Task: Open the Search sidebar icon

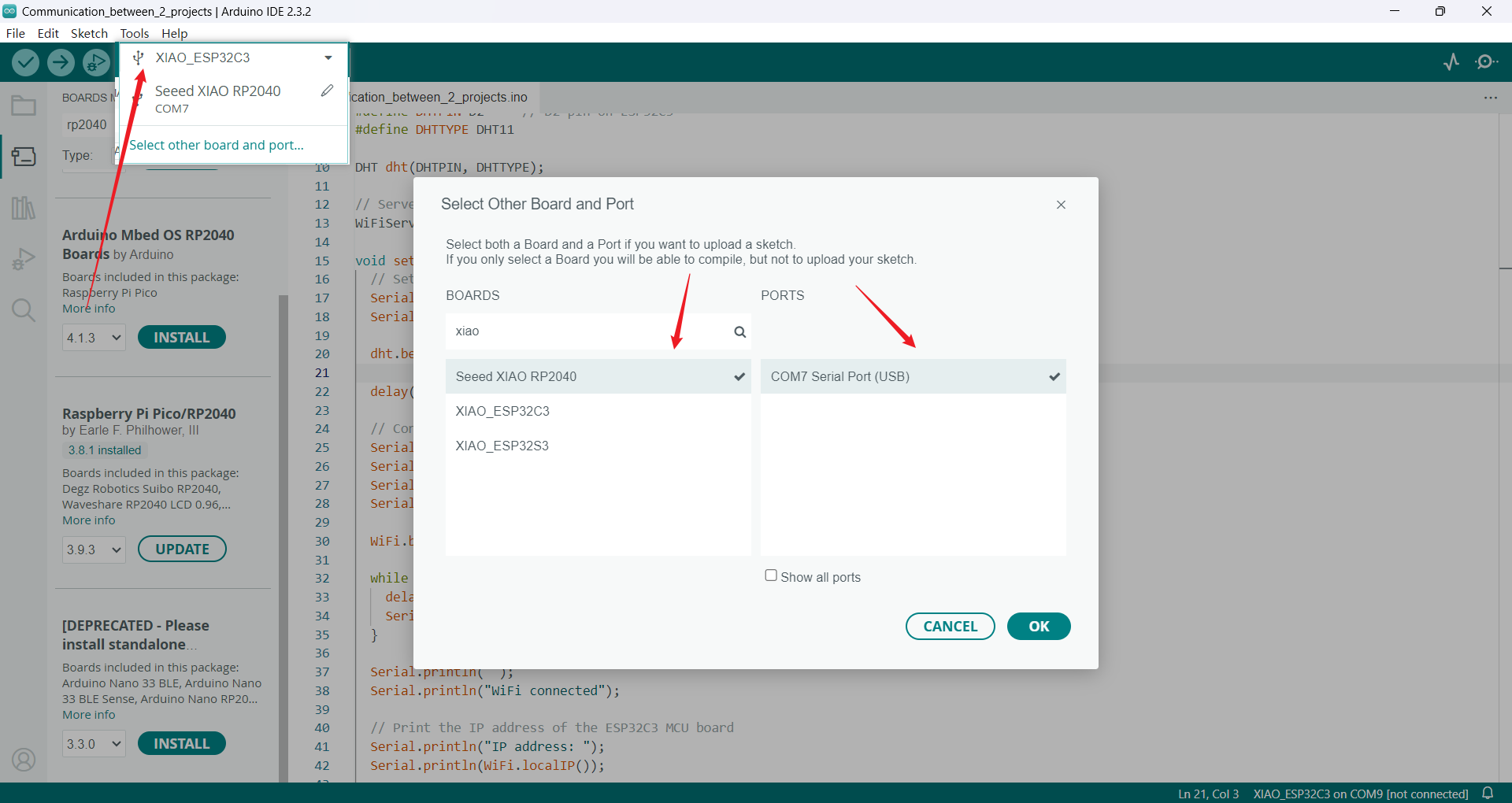Action: tap(24, 310)
